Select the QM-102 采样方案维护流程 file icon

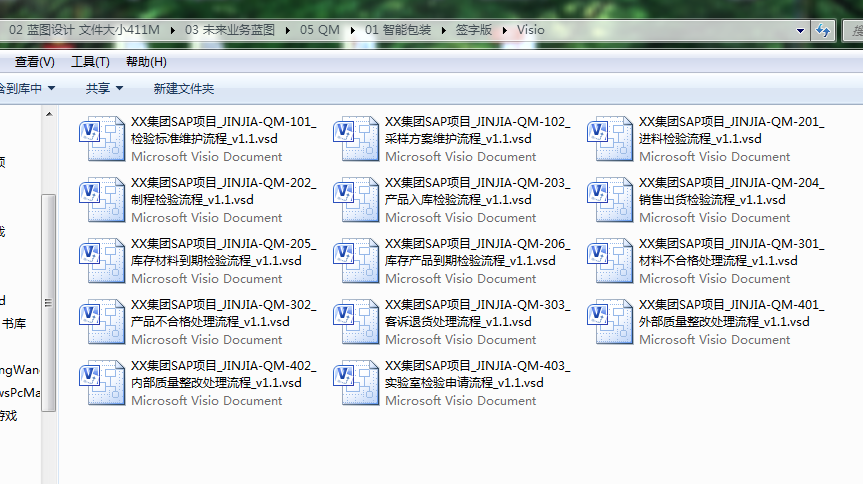[354, 138]
